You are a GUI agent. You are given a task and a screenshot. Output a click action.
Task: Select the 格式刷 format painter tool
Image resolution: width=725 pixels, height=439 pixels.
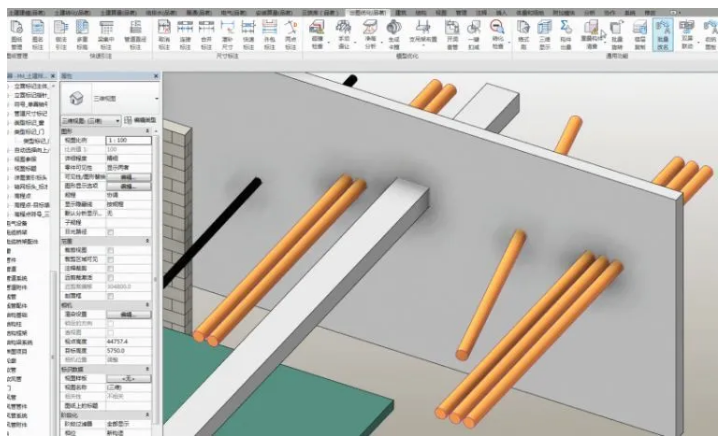point(523,35)
